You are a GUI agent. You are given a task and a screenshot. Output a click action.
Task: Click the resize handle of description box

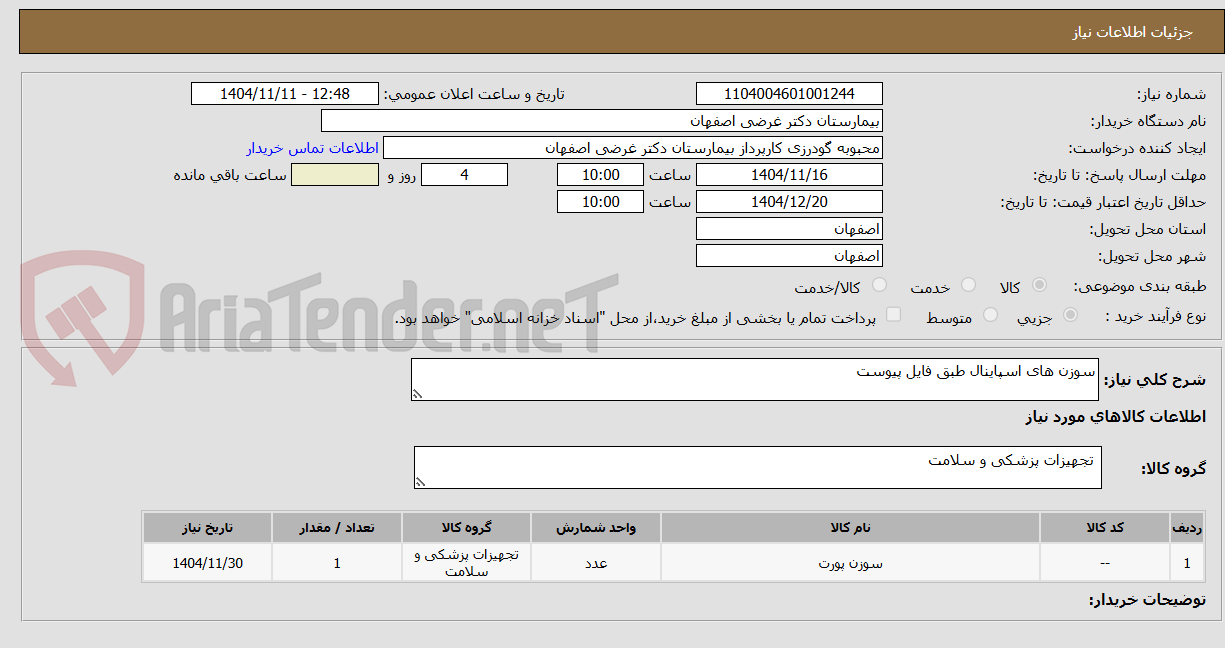418,395
